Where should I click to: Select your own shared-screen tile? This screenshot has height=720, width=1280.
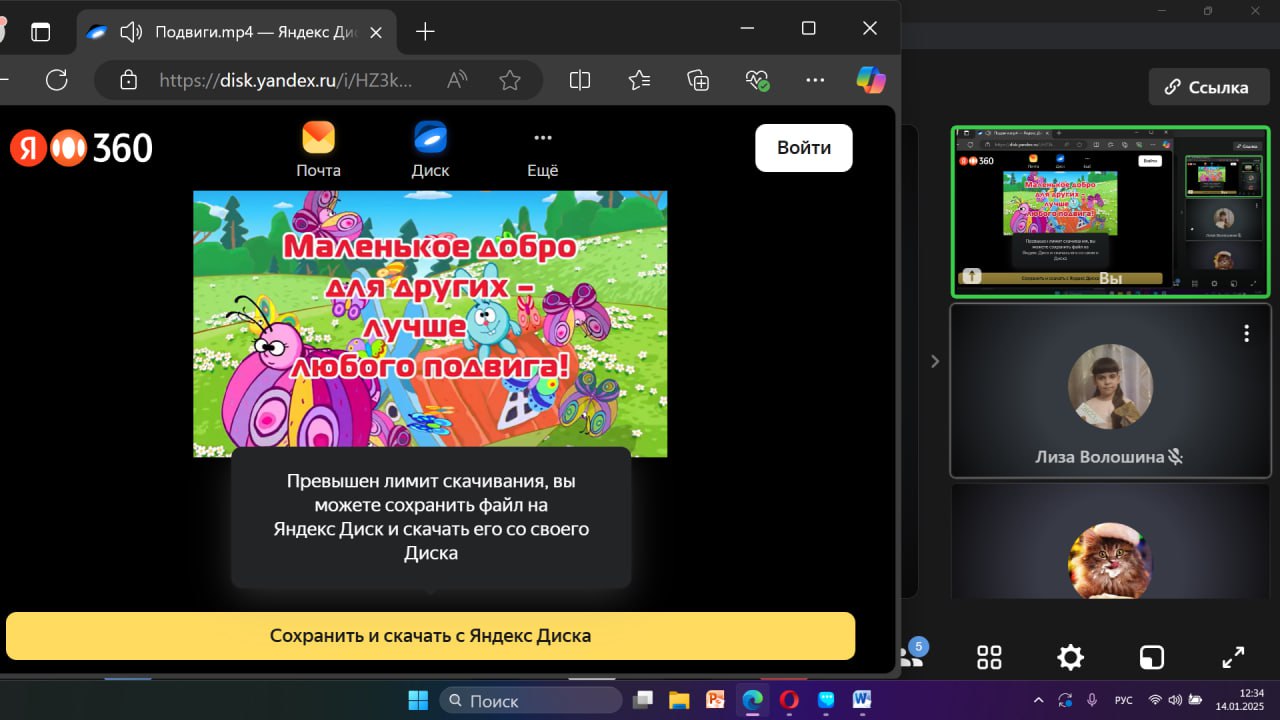(x=1110, y=212)
